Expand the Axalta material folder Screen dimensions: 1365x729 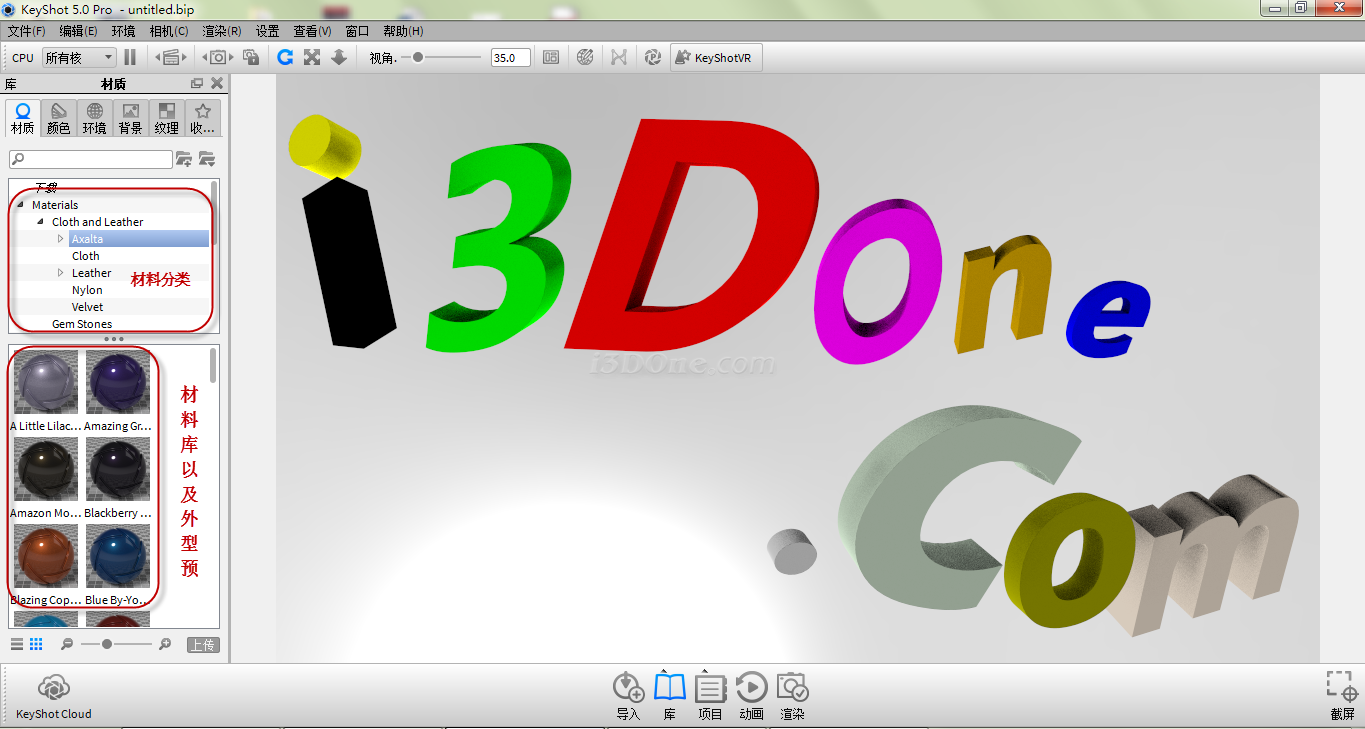pos(60,239)
